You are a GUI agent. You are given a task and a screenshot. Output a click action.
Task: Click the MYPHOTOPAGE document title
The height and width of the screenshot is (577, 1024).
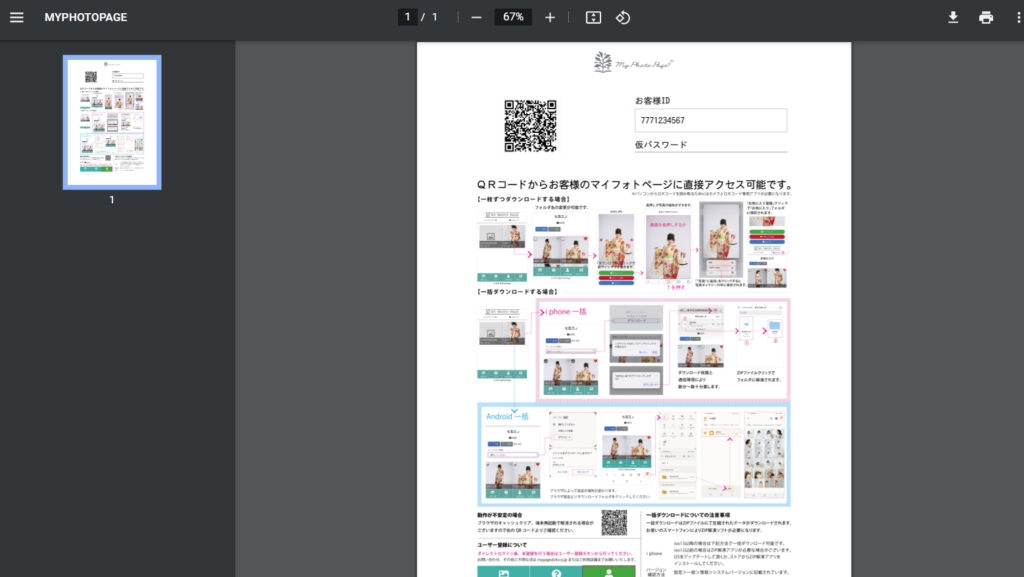tap(86, 17)
